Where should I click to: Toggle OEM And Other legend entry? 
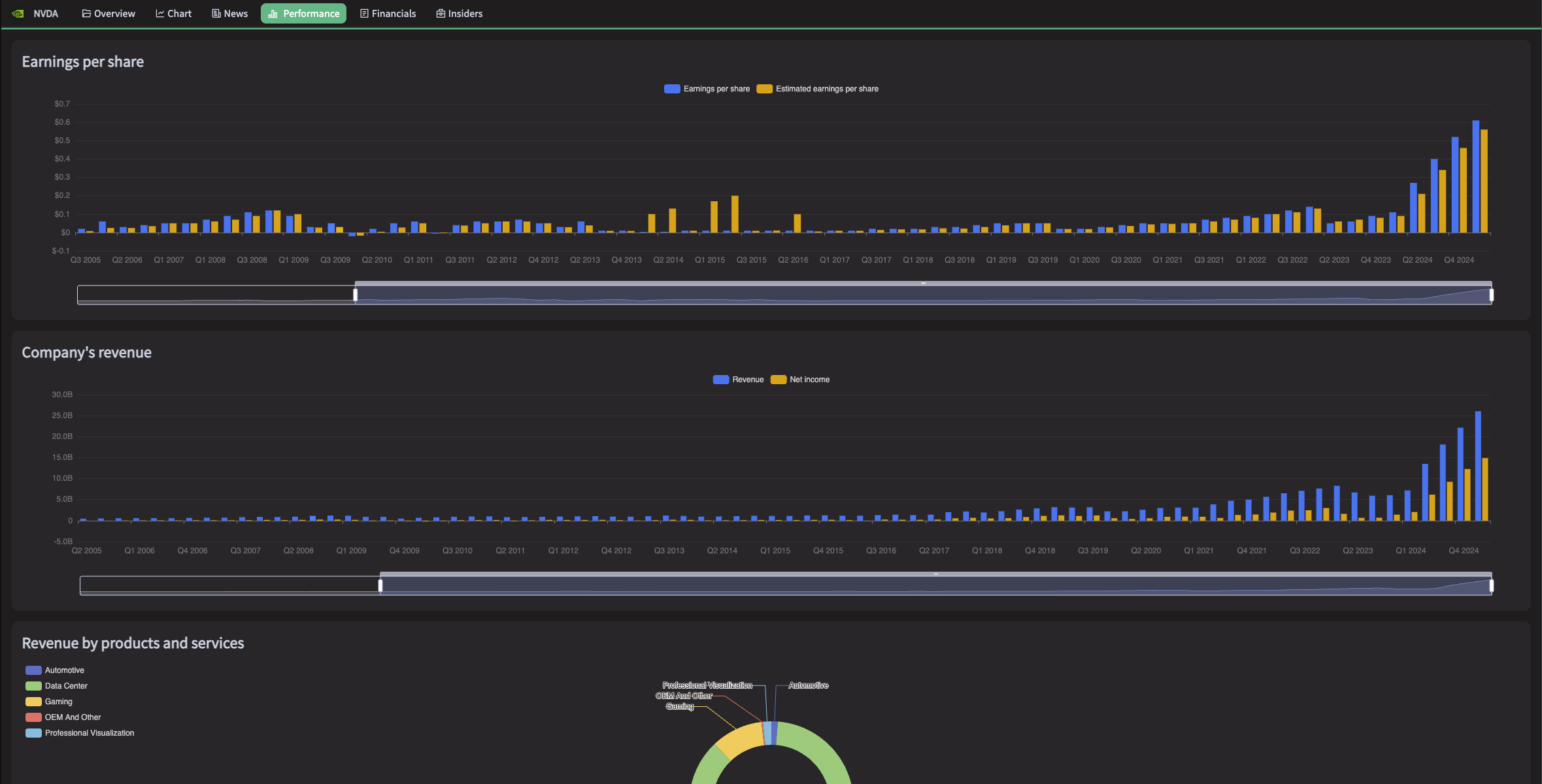[63, 717]
